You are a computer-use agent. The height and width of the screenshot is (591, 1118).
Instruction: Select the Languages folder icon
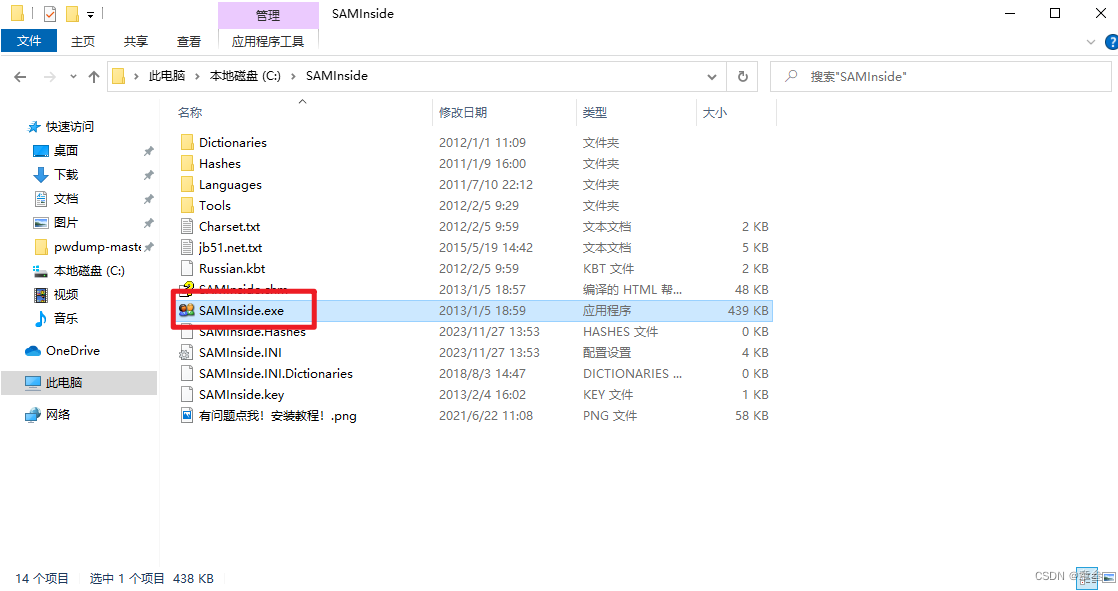pyautogui.click(x=187, y=185)
